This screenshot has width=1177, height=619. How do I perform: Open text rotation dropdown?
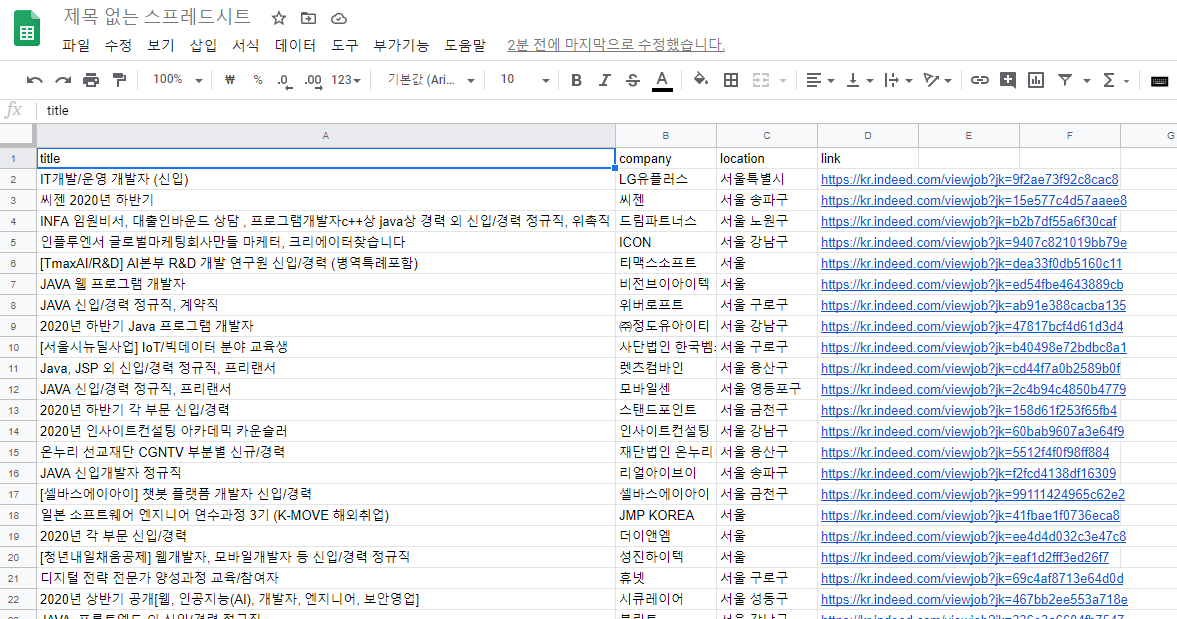(937, 80)
